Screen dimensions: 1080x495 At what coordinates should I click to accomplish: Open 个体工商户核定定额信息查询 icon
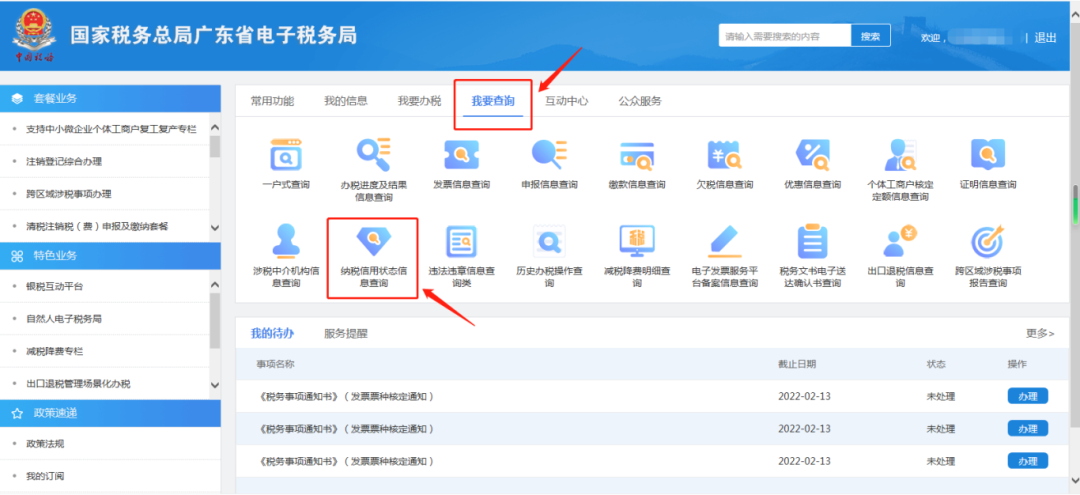[900, 156]
